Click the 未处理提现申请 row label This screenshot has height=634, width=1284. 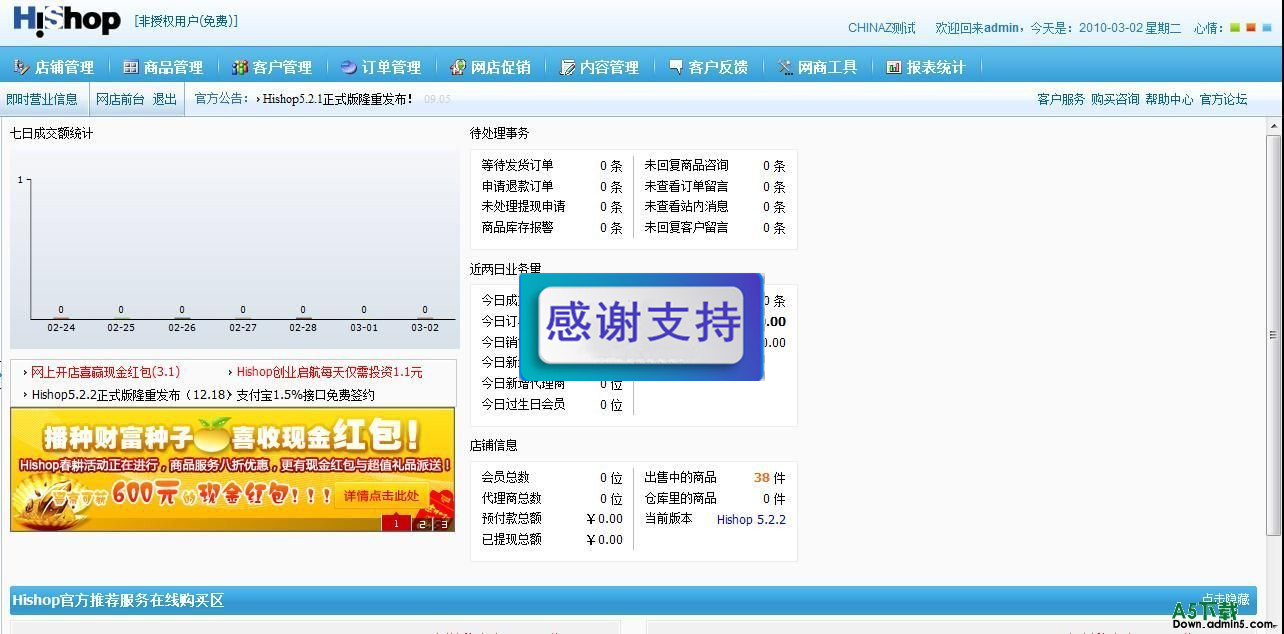pyautogui.click(x=523, y=207)
